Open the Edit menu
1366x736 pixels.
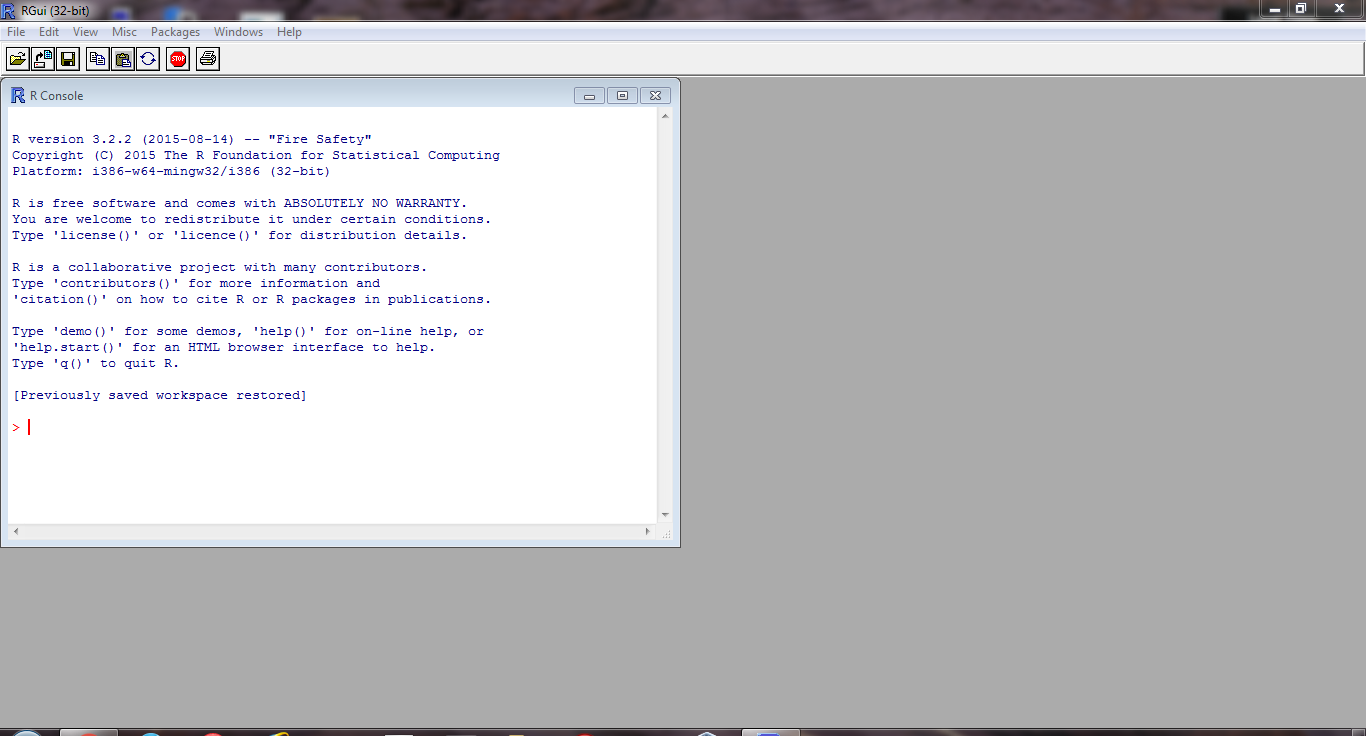tap(49, 32)
